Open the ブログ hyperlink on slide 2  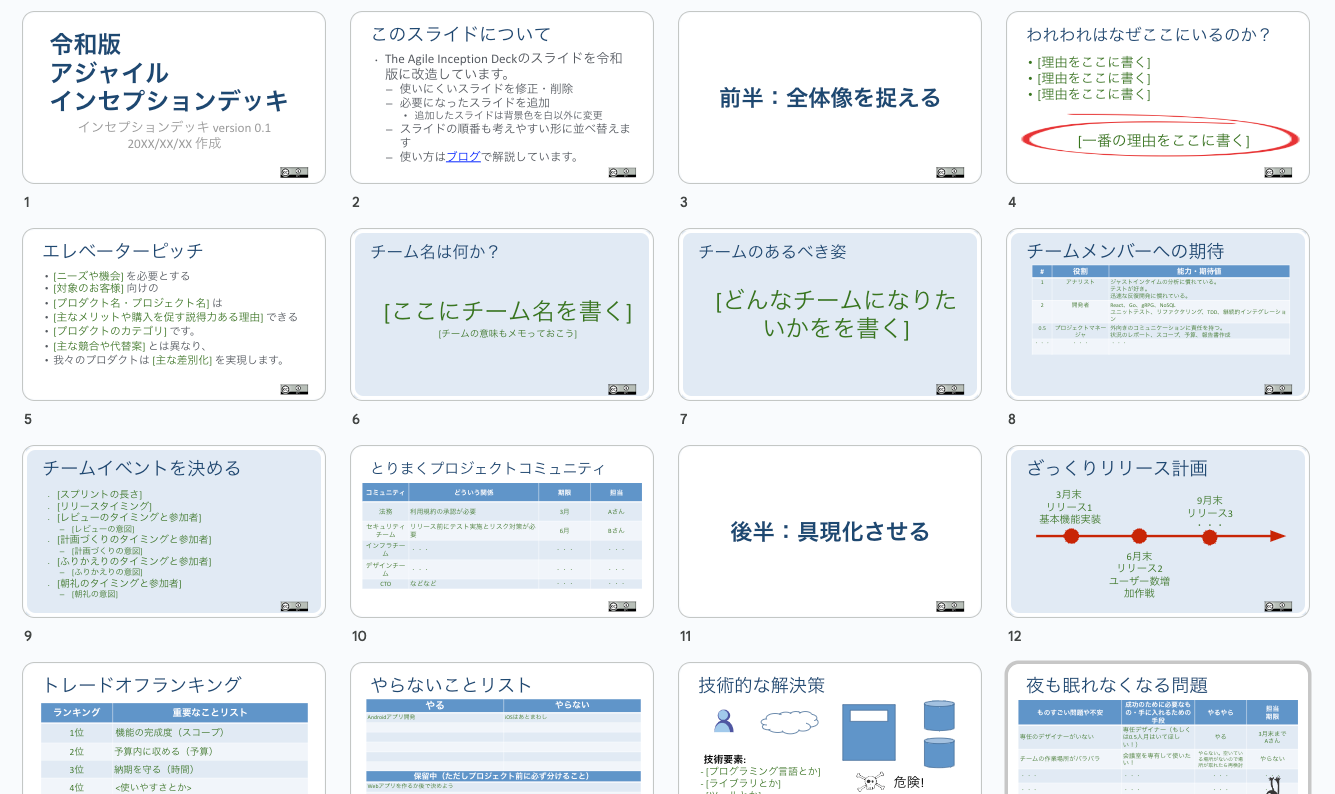[x=463, y=156]
